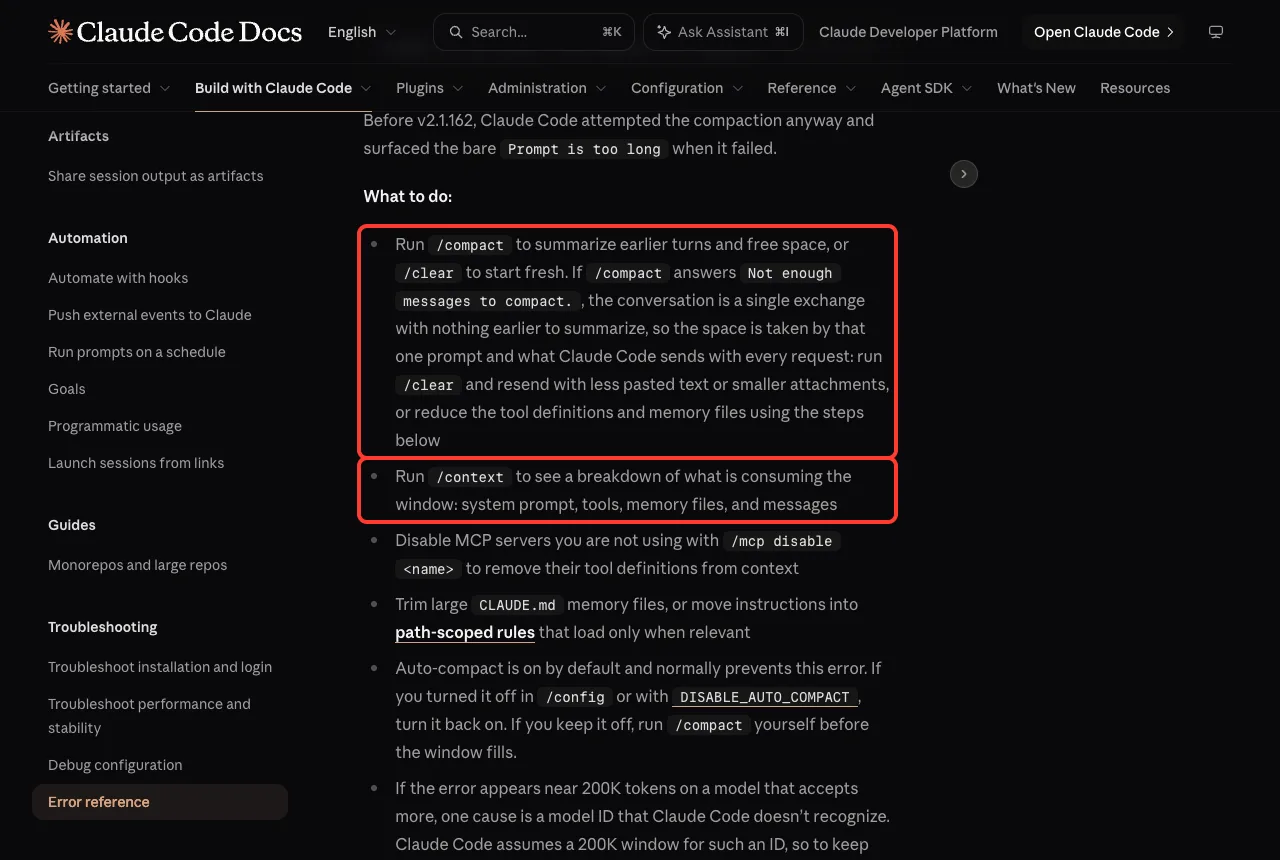Open Share session output as artifacts page
The image size is (1280, 860).
tap(156, 176)
